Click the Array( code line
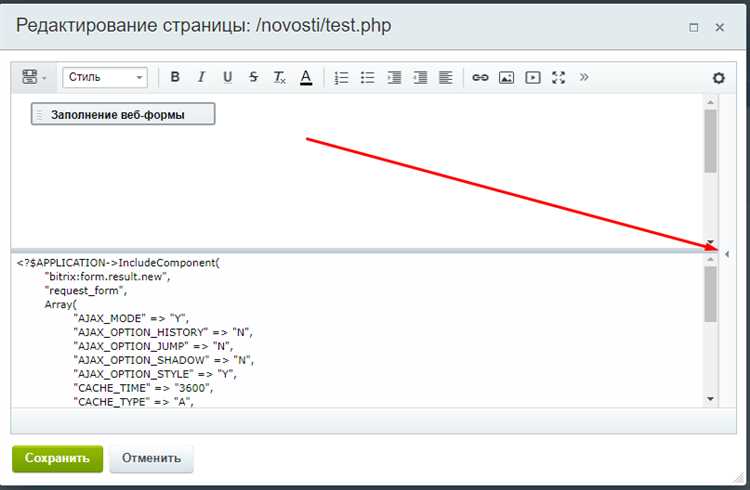750x490 pixels. (x=60, y=304)
